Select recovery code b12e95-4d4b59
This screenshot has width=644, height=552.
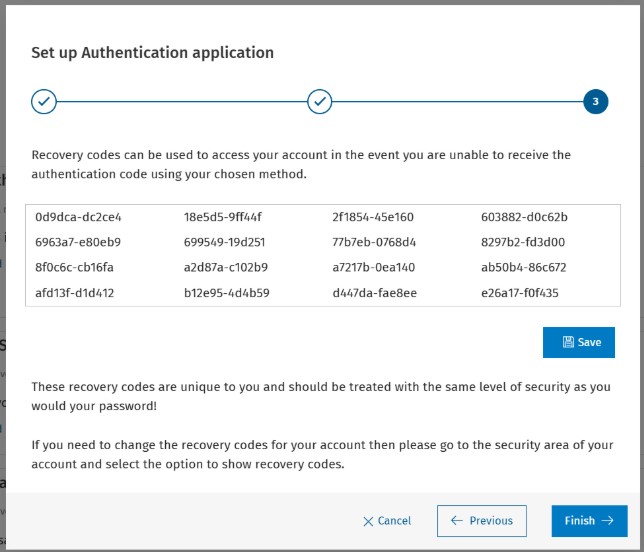coord(226,293)
